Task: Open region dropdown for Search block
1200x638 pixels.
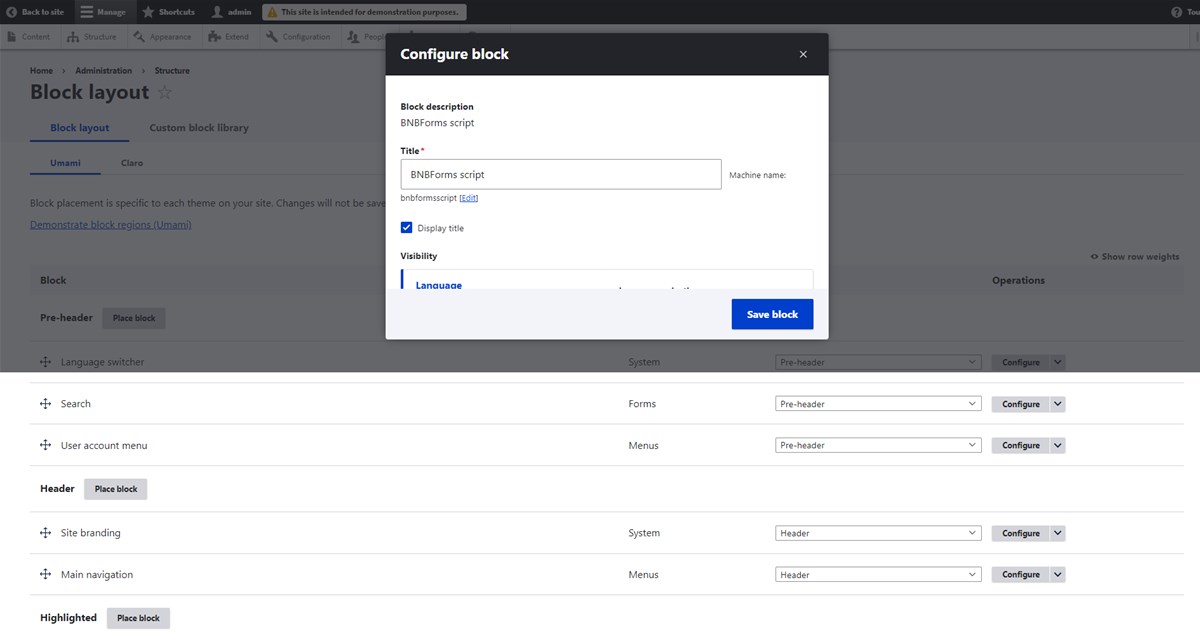Action: [x=878, y=404]
